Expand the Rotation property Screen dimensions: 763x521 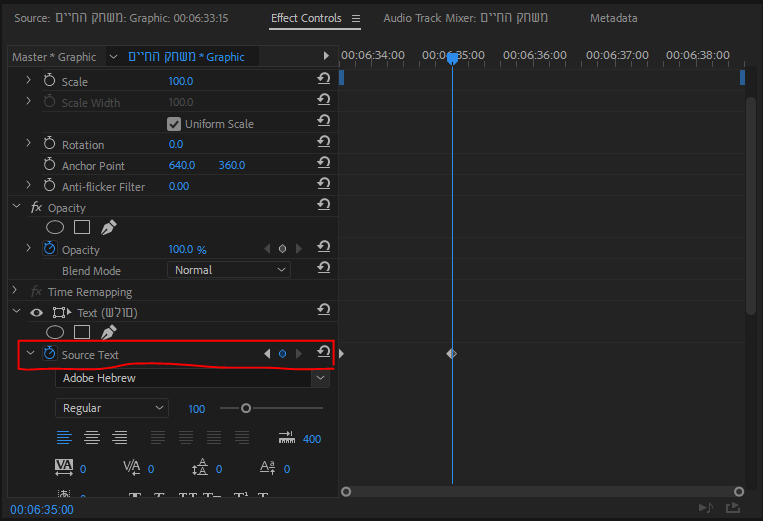pyautogui.click(x=28, y=143)
